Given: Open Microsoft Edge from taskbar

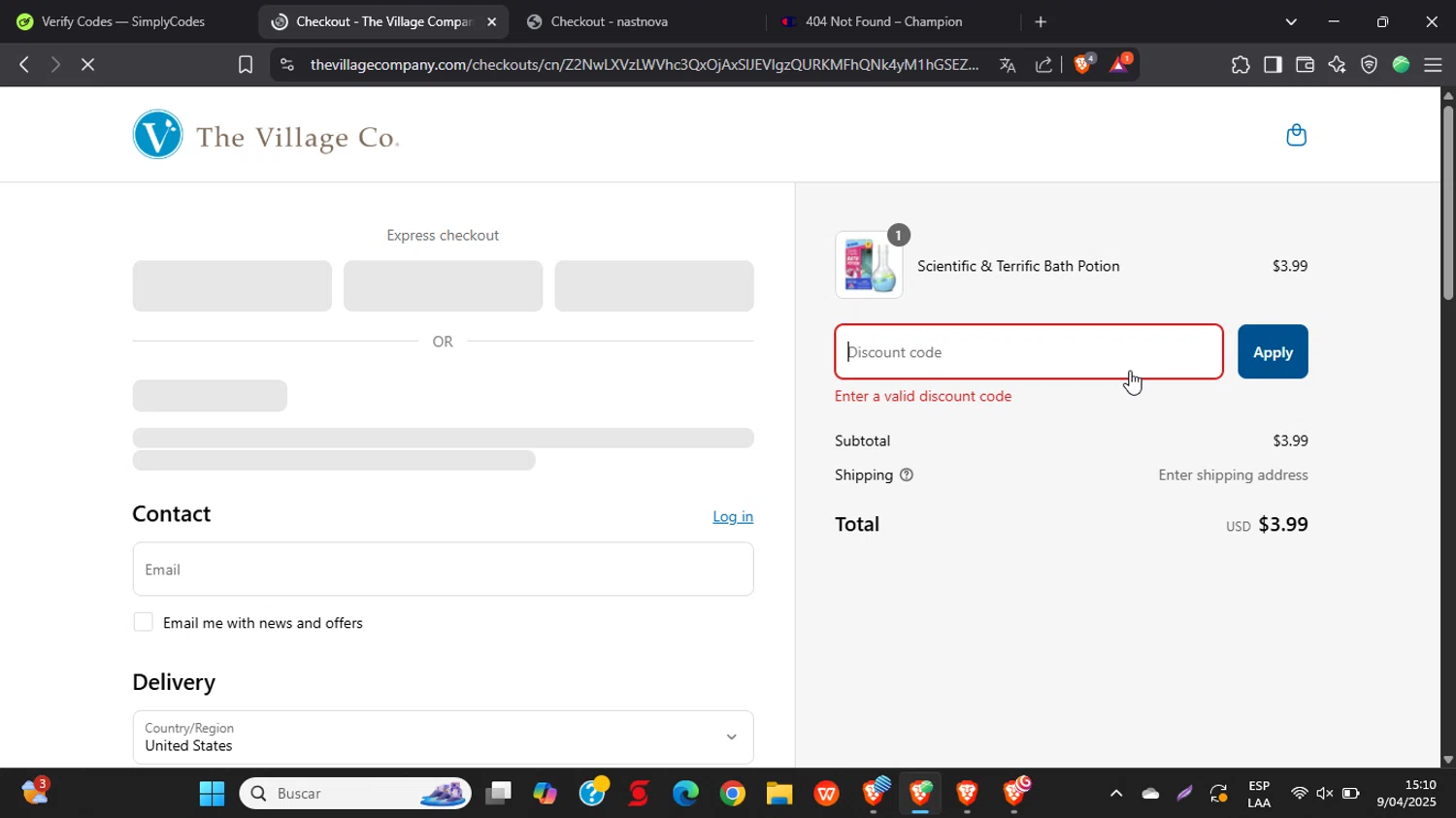Looking at the screenshot, I should (x=685, y=794).
